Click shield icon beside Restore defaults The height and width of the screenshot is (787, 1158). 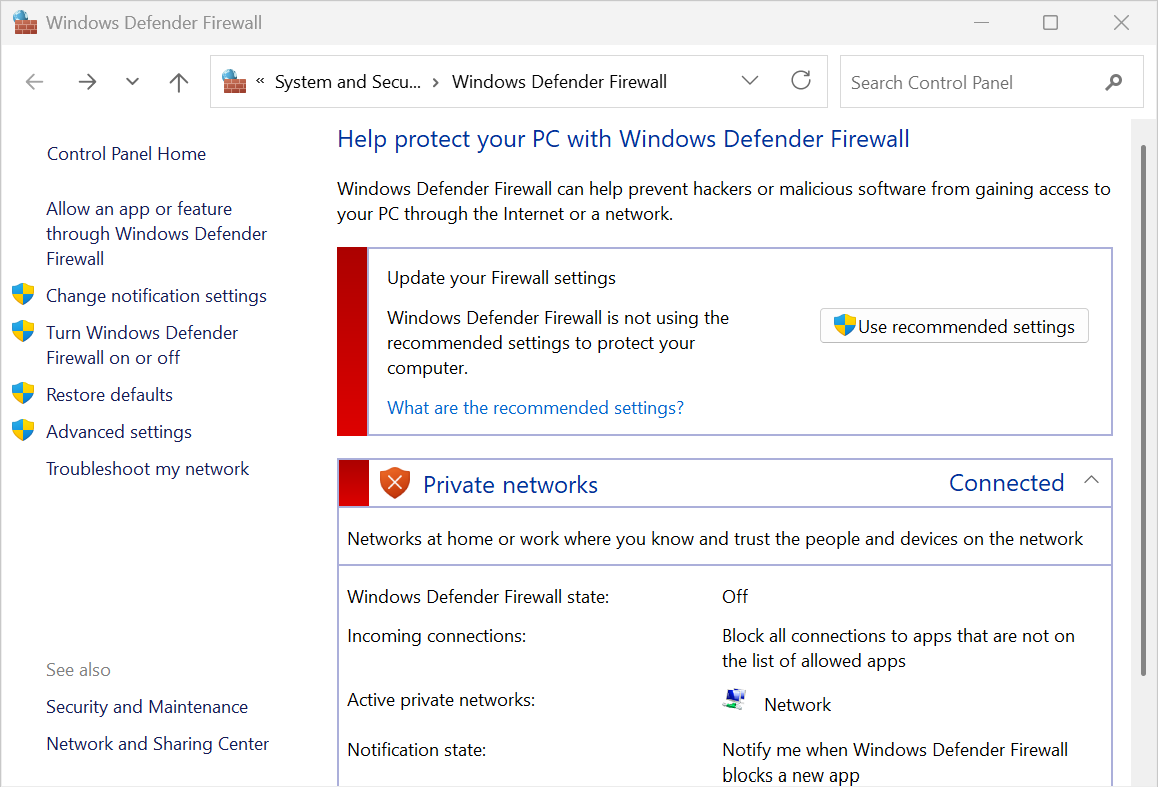23,393
